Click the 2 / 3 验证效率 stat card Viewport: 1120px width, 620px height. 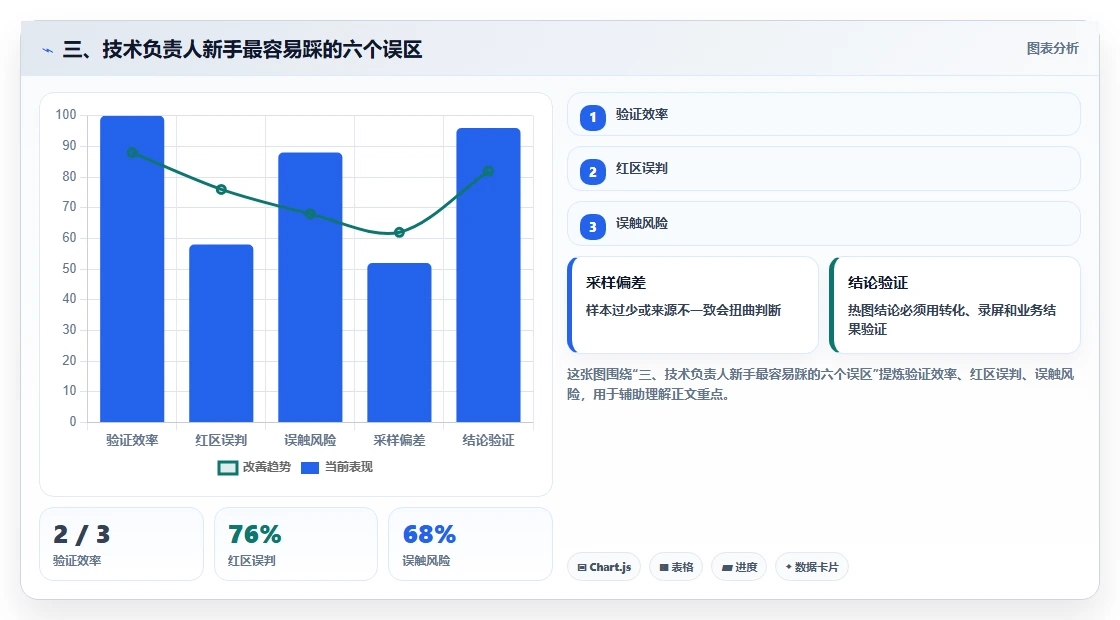[x=121, y=544]
